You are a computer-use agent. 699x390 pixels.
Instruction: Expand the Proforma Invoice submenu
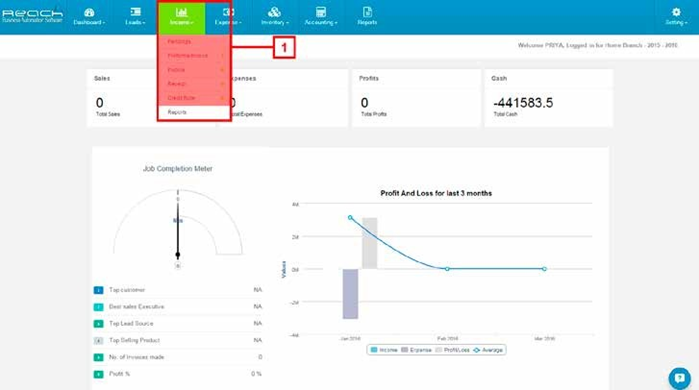pos(194,56)
